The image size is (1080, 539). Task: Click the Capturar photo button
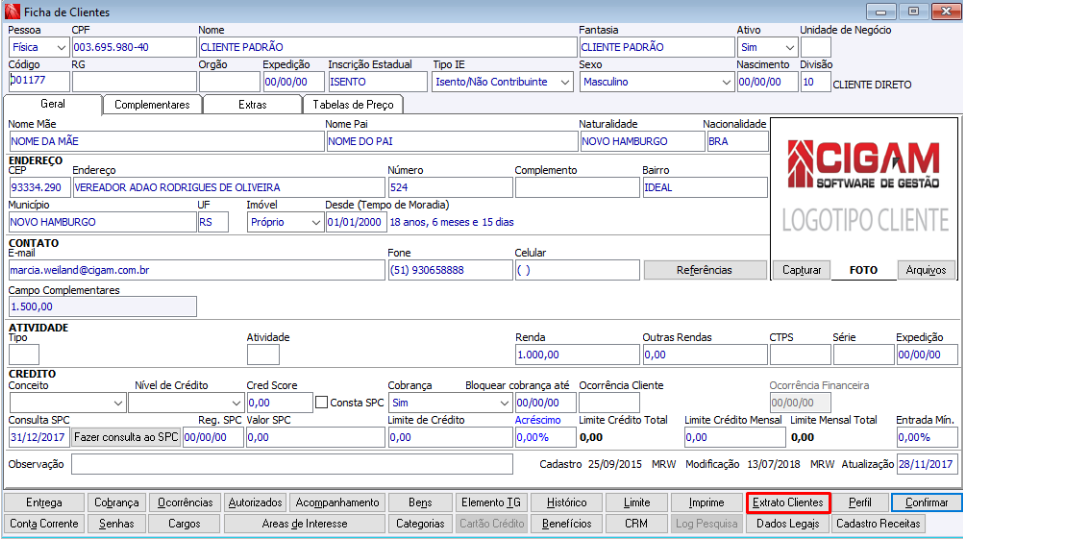point(802,271)
